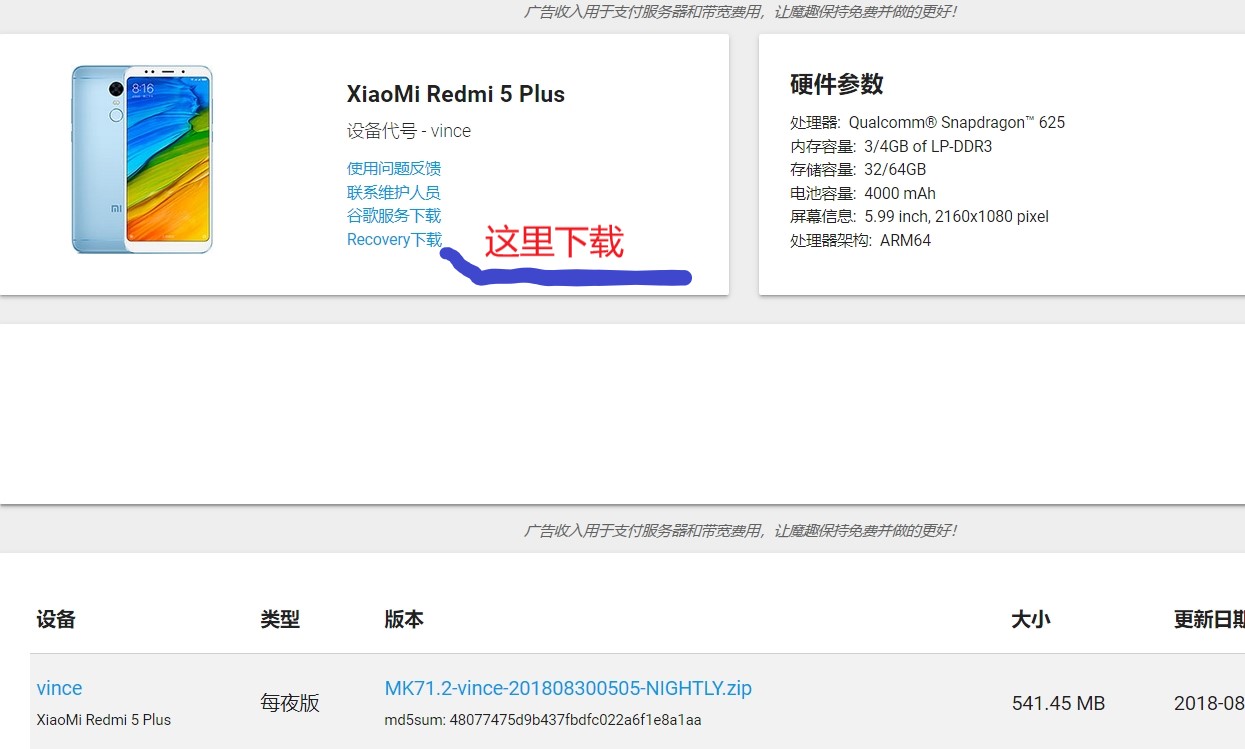Screen dimensions: 1245x749
Task: Select the XiaoMi Redmi 5 Plus title
Action: point(456,94)
